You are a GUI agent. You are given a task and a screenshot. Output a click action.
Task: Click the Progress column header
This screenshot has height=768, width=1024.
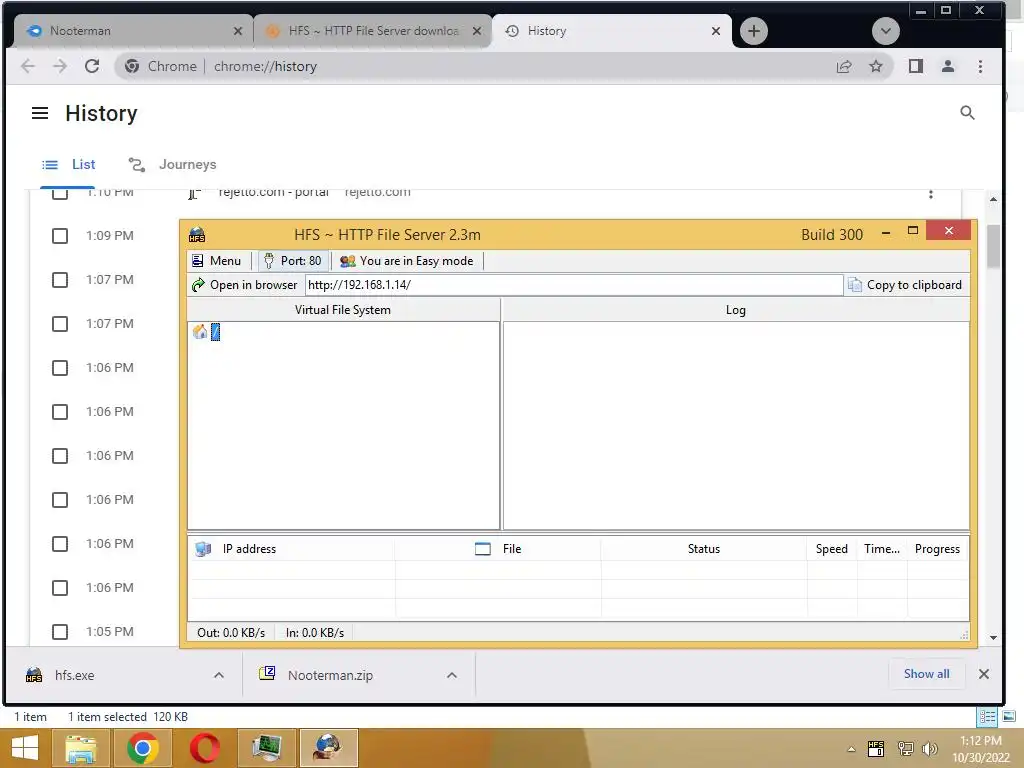tap(937, 549)
